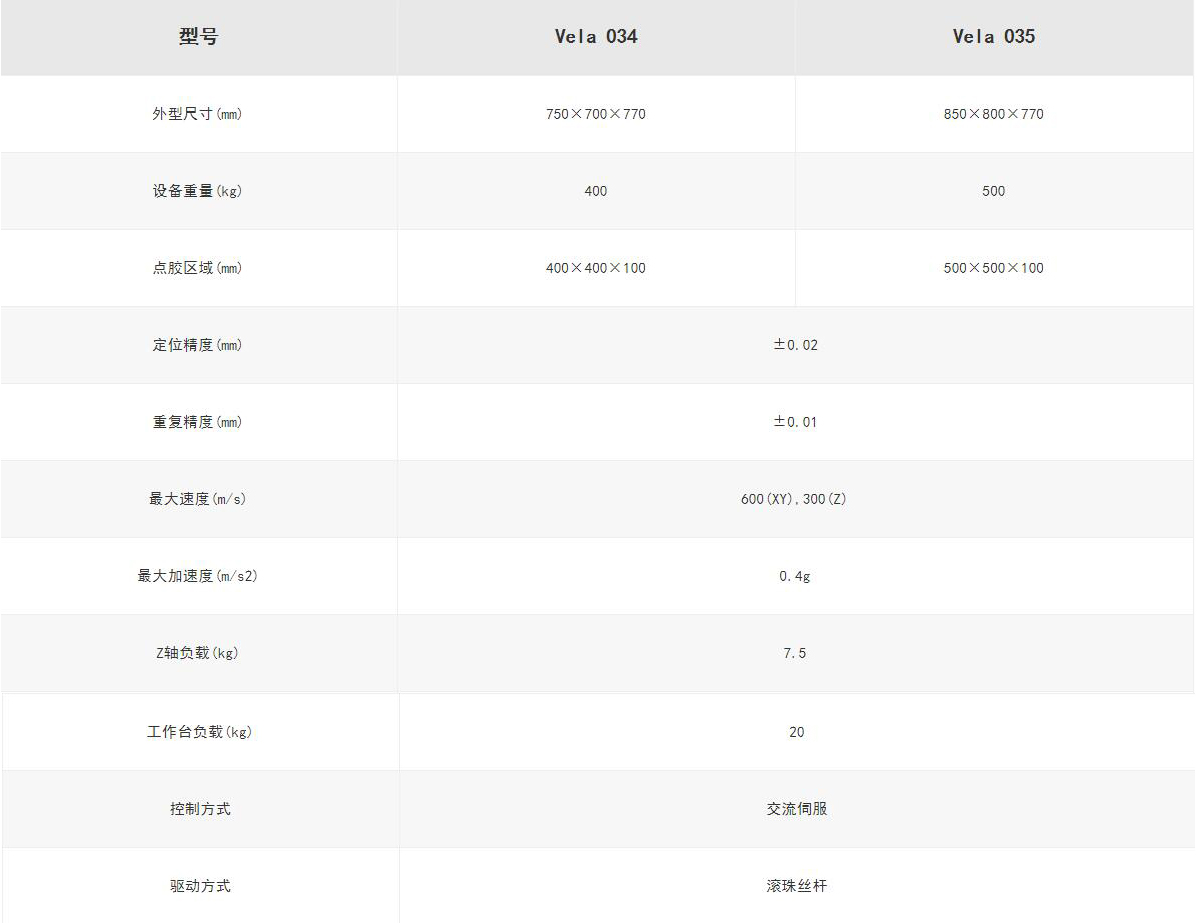Click the 控制方式 row label
The image size is (1197, 923).
[200, 809]
